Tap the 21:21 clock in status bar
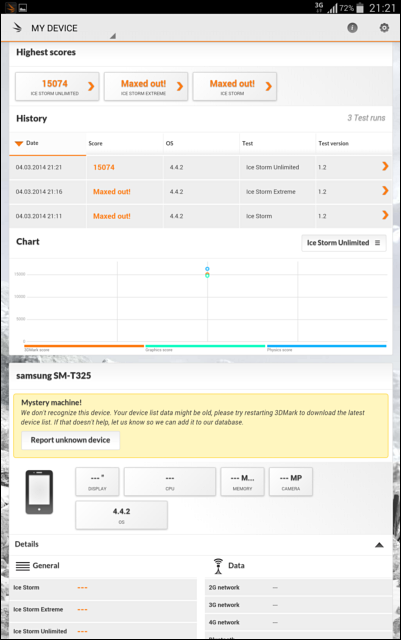This screenshot has width=401, height=640. coord(382,8)
